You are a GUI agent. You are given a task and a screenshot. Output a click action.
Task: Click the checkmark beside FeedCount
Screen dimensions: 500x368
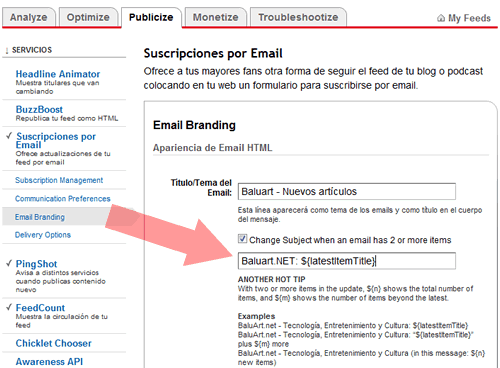9,307
